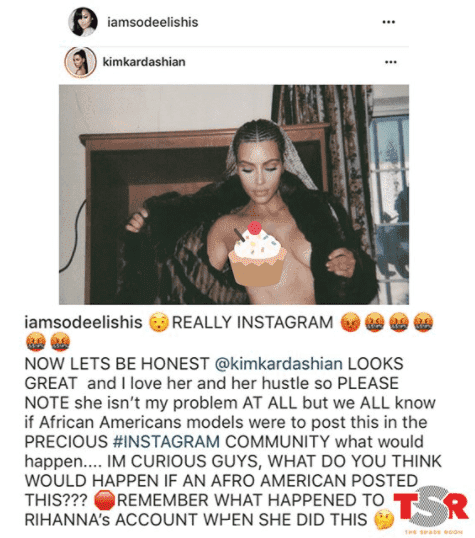Click the last cursing emoji on the first caption line
This screenshot has height=538, width=475.
click(423, 323)
